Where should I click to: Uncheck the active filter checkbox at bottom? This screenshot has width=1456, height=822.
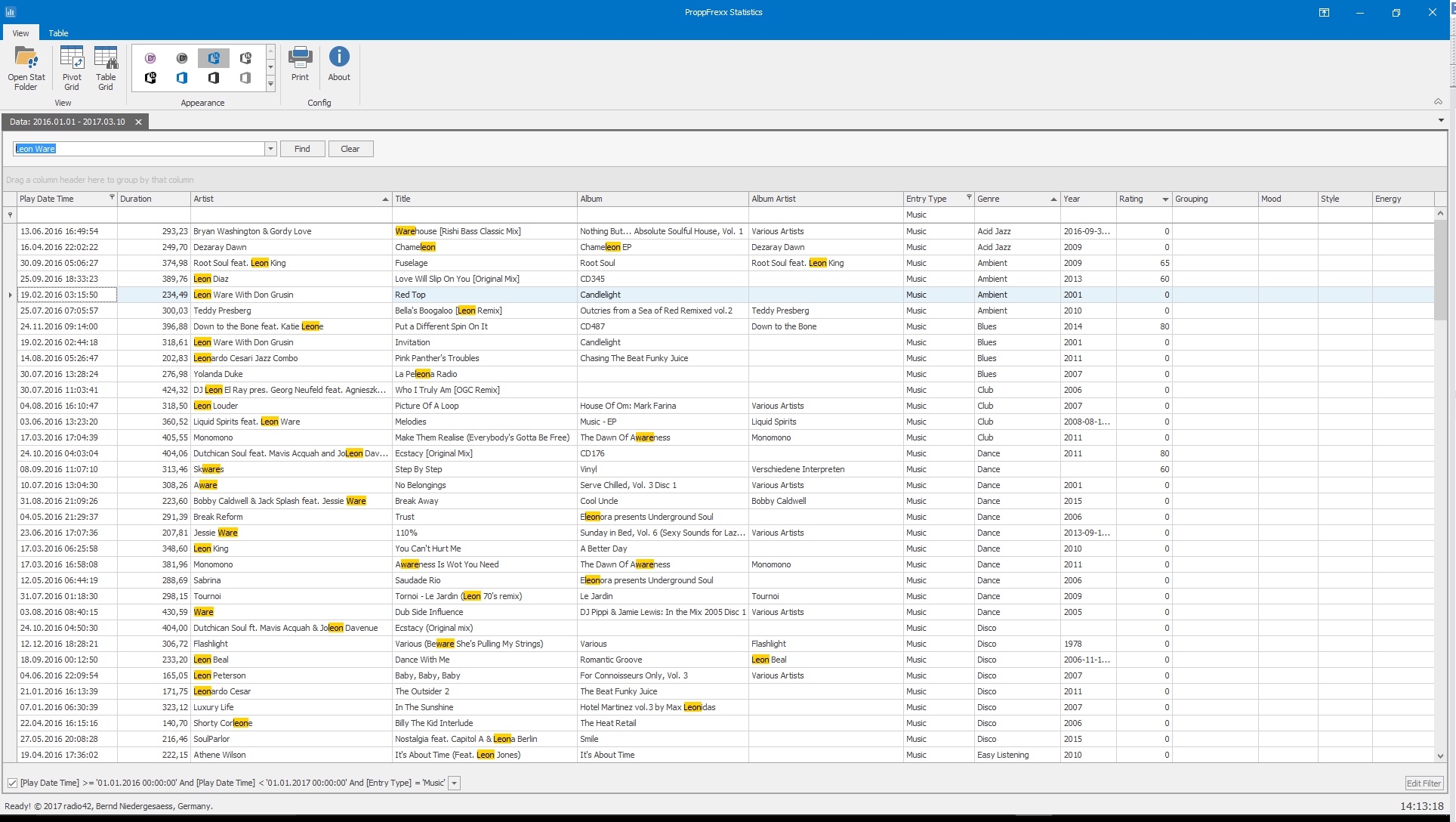(12, 783)
